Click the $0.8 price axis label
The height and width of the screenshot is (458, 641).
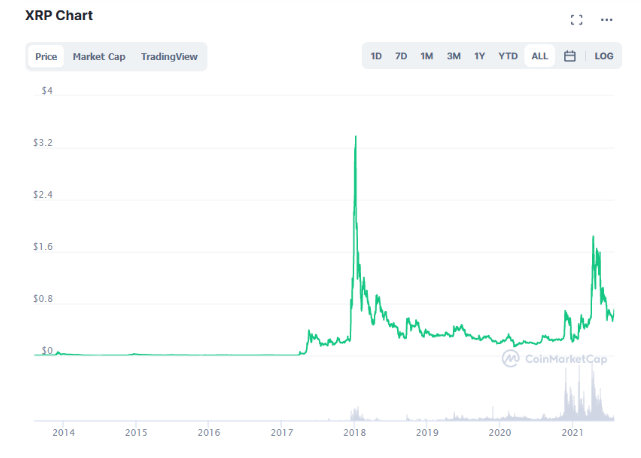(43, 299)
